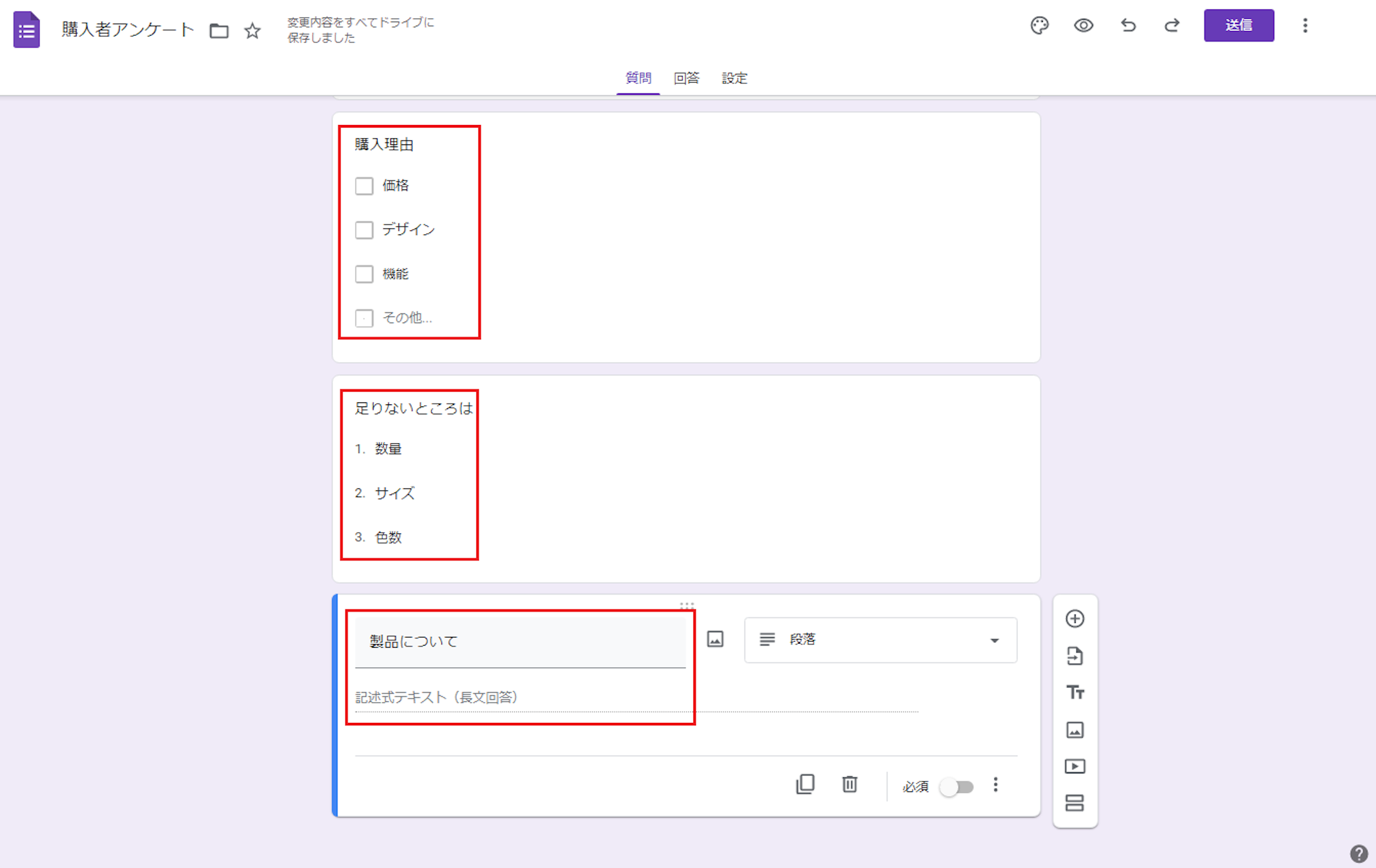Check the デザイン checkbox
Viewport: 1376px width, 868px height.
click(x=364, y=230)
